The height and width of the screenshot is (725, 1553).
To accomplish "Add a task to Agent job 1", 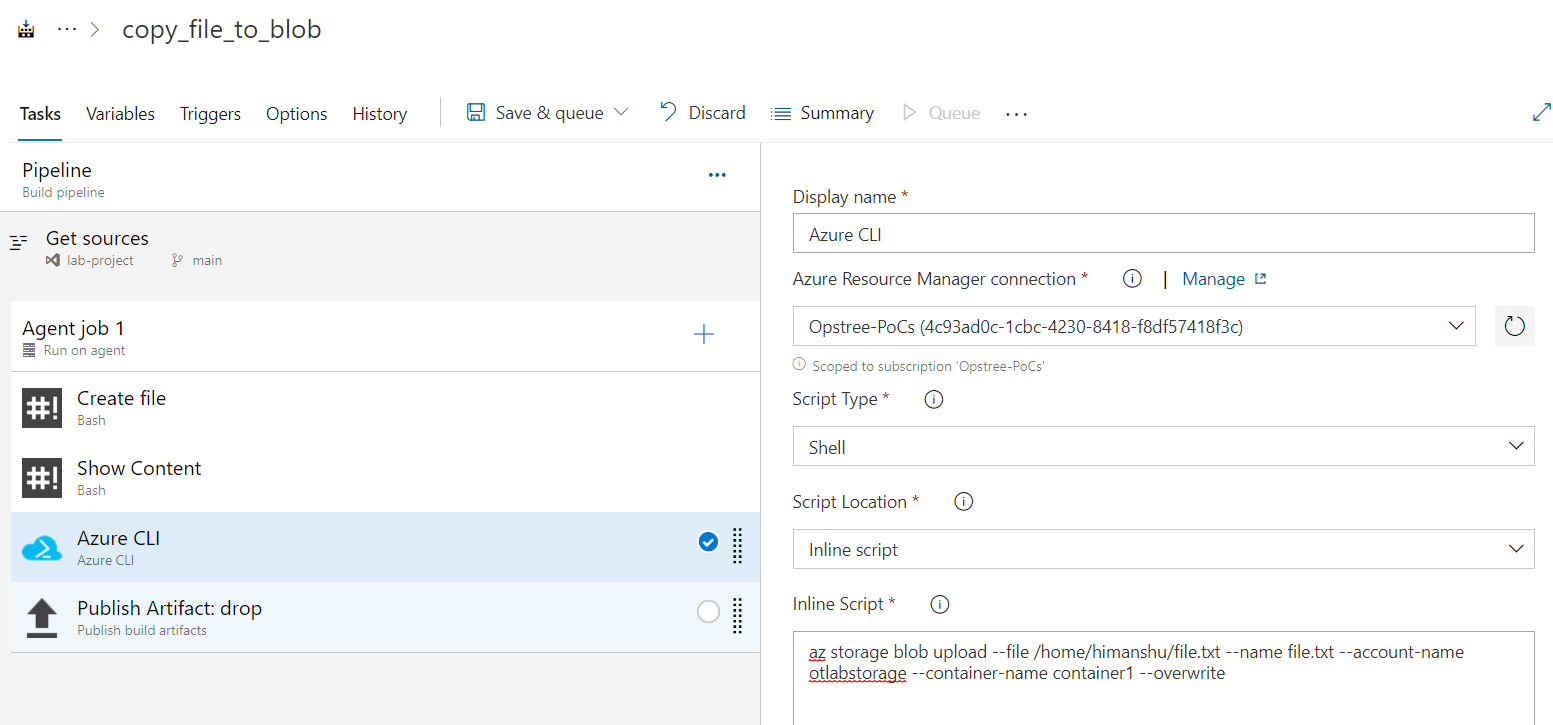I will click(704, 334).
